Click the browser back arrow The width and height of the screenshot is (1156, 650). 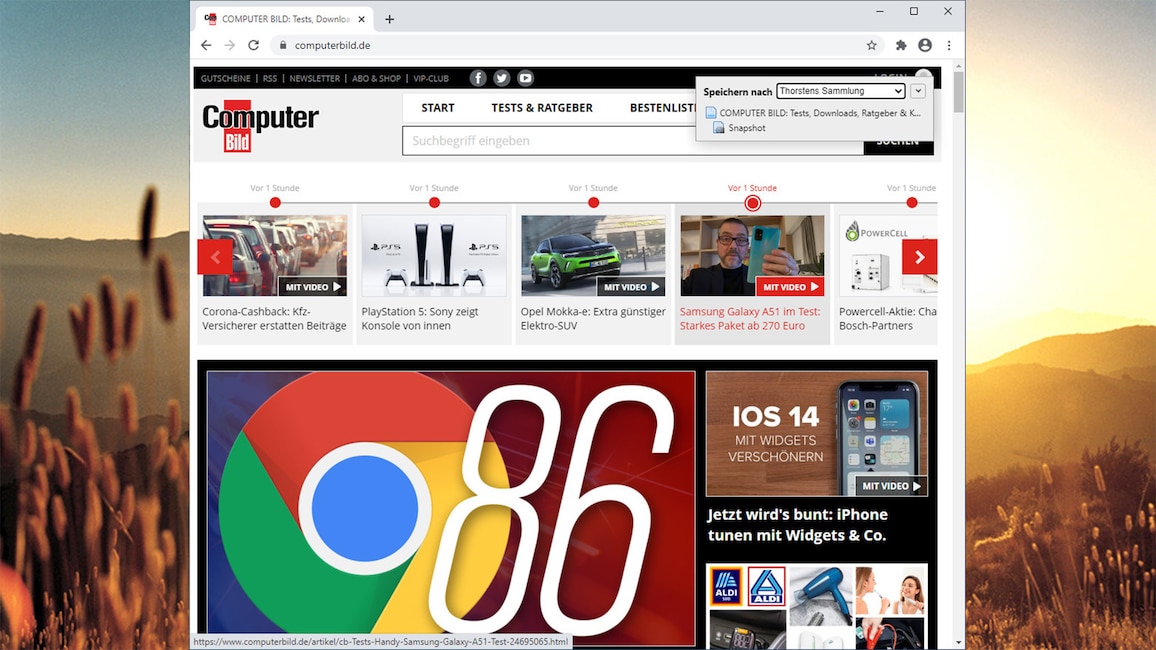click(x=206, y=45)
